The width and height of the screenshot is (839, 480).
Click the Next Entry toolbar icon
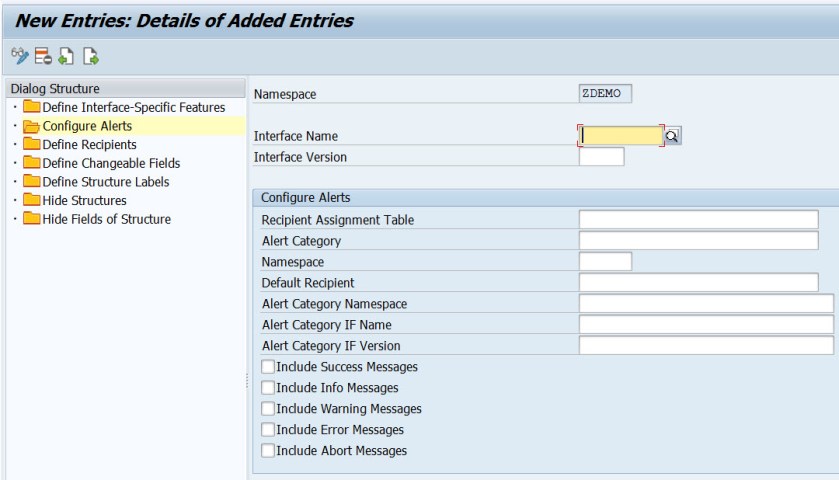pyautogui.click(x=90, y=55)
